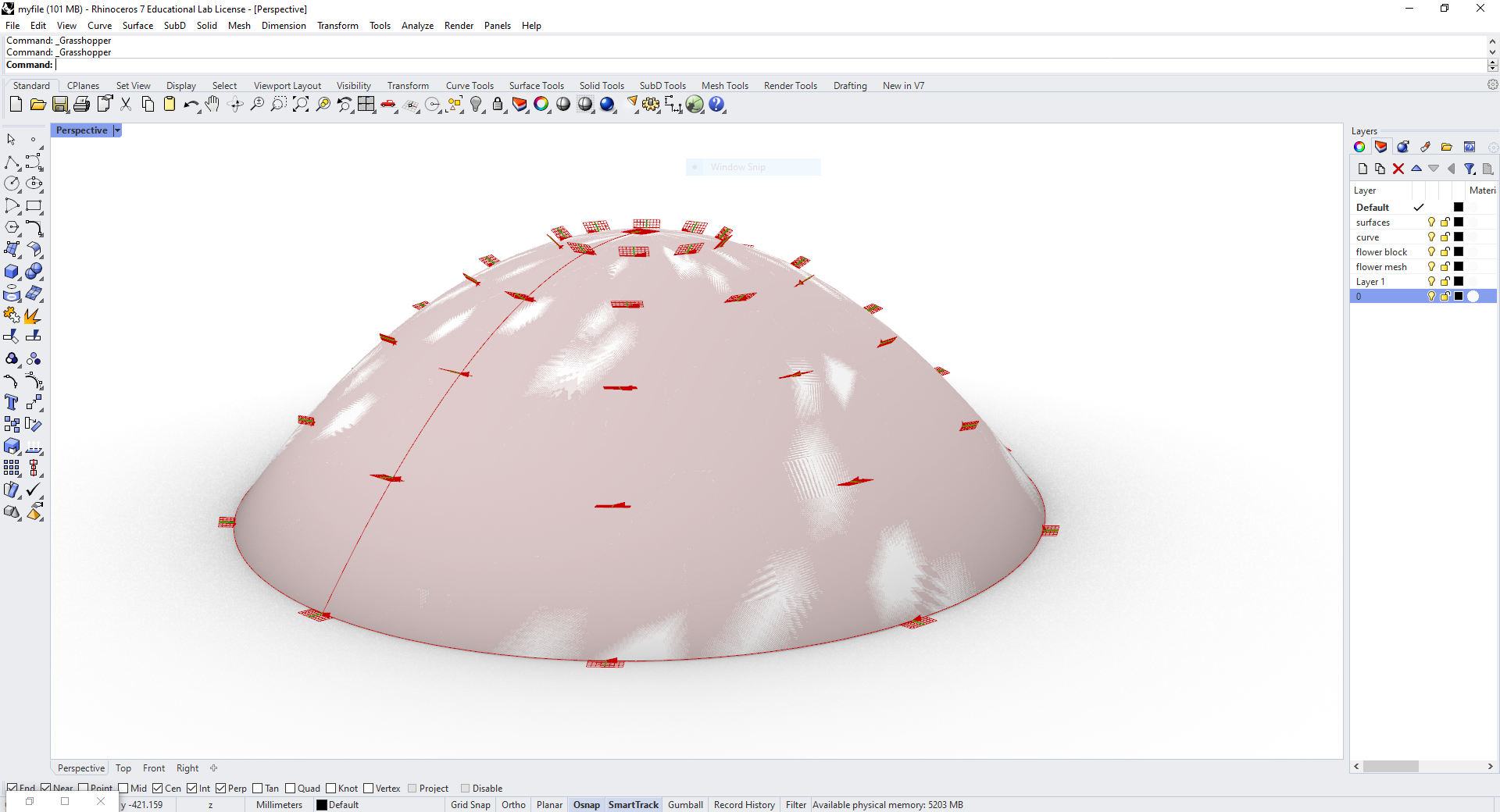Delete layer with red X icon
This screenshot has height=812, width=1500.
(x=1398, y=169)
